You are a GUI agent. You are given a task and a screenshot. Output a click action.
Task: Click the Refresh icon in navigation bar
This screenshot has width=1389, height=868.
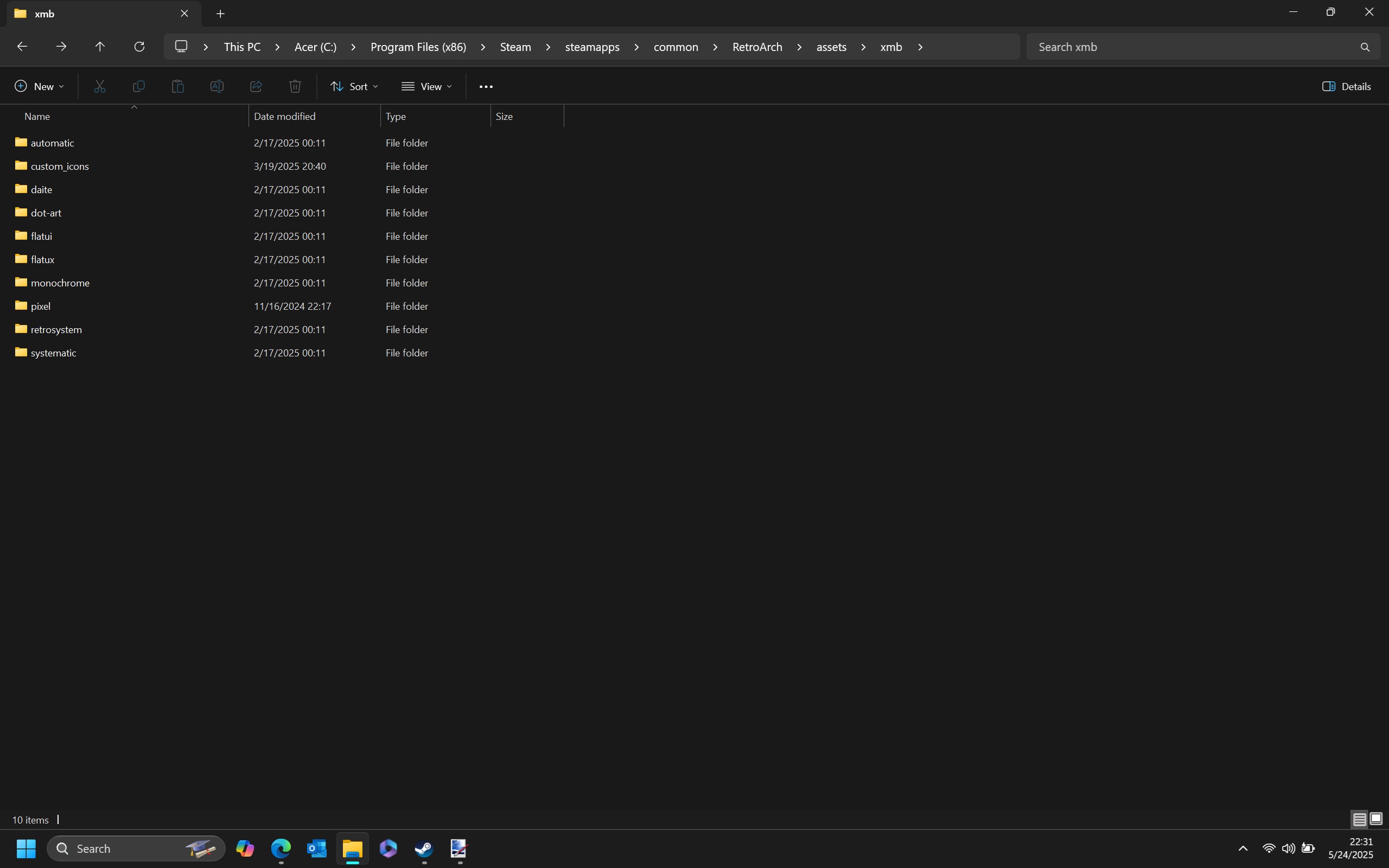pyautogui.click(x=139, y=47)
